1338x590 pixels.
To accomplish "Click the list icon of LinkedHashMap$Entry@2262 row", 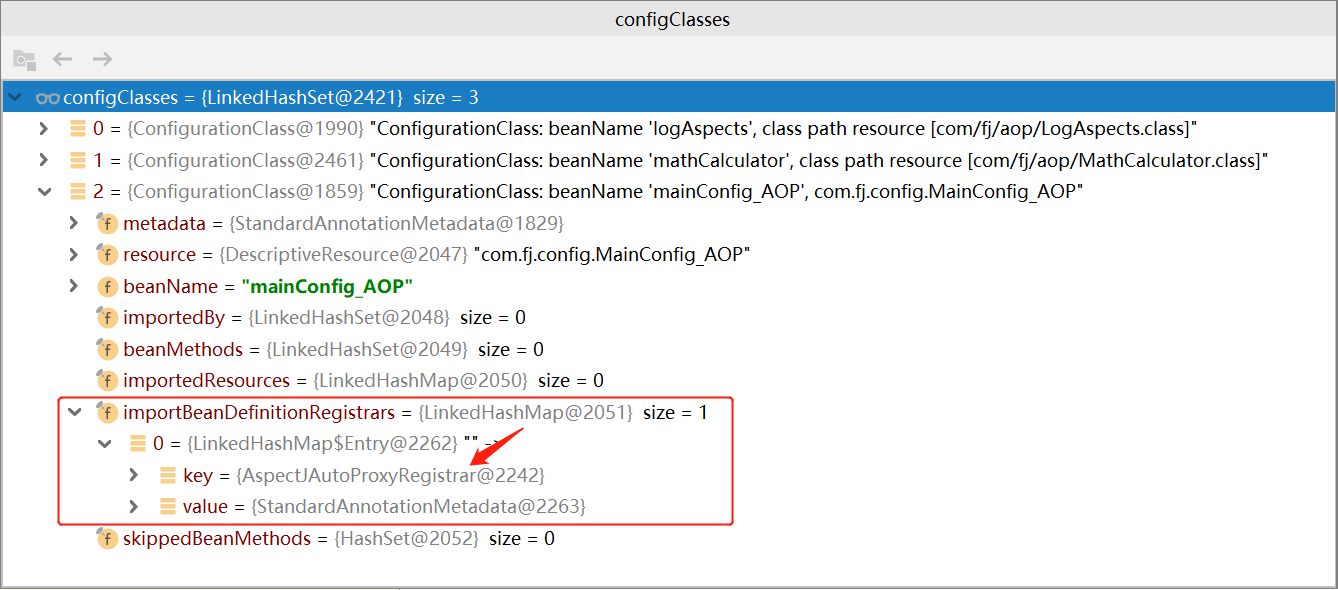I will point(137,443).
